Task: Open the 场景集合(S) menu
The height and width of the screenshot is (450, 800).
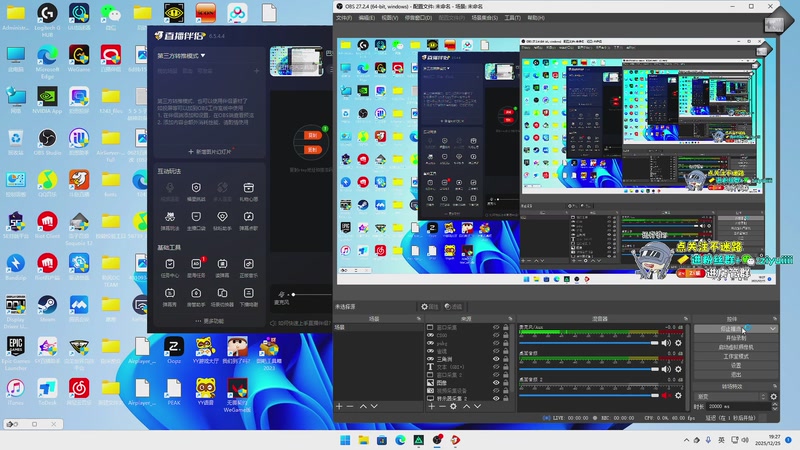Action: pos(485,18)
